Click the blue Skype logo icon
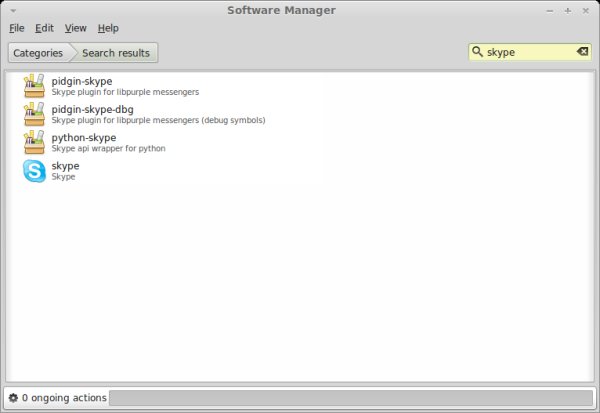 tap(34, 172)
